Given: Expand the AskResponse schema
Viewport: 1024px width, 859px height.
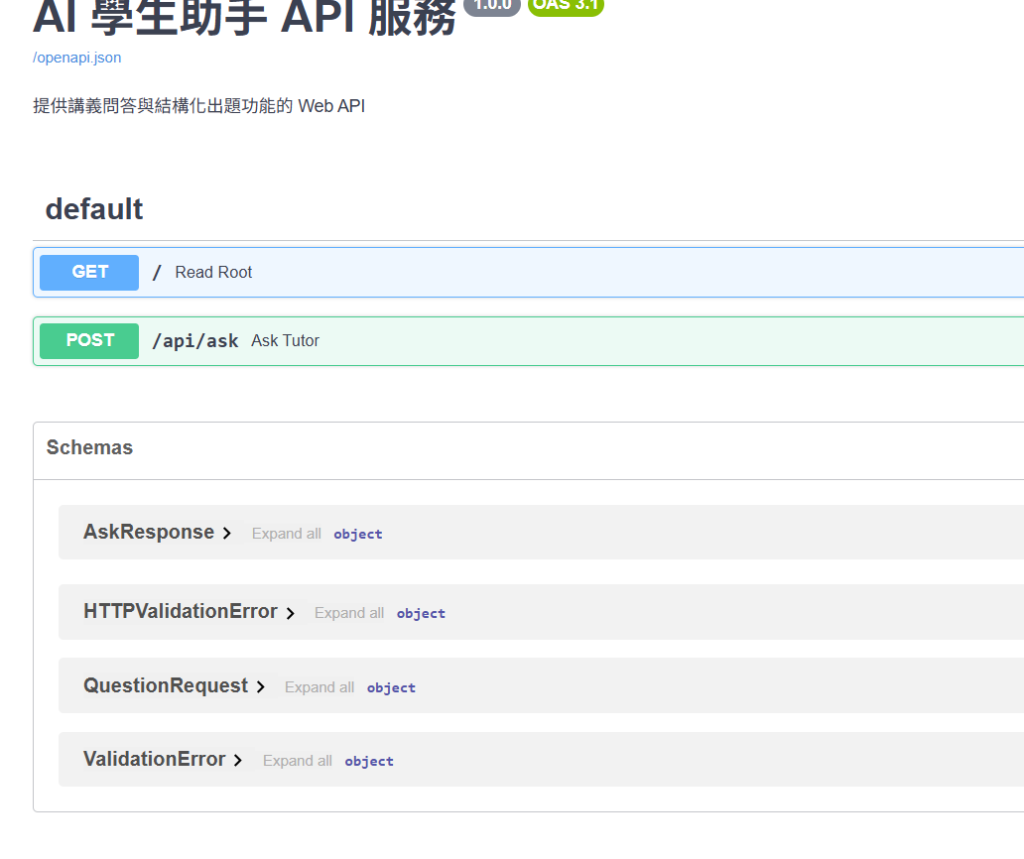Looking at the screenshot, I should tap(149, 532).
